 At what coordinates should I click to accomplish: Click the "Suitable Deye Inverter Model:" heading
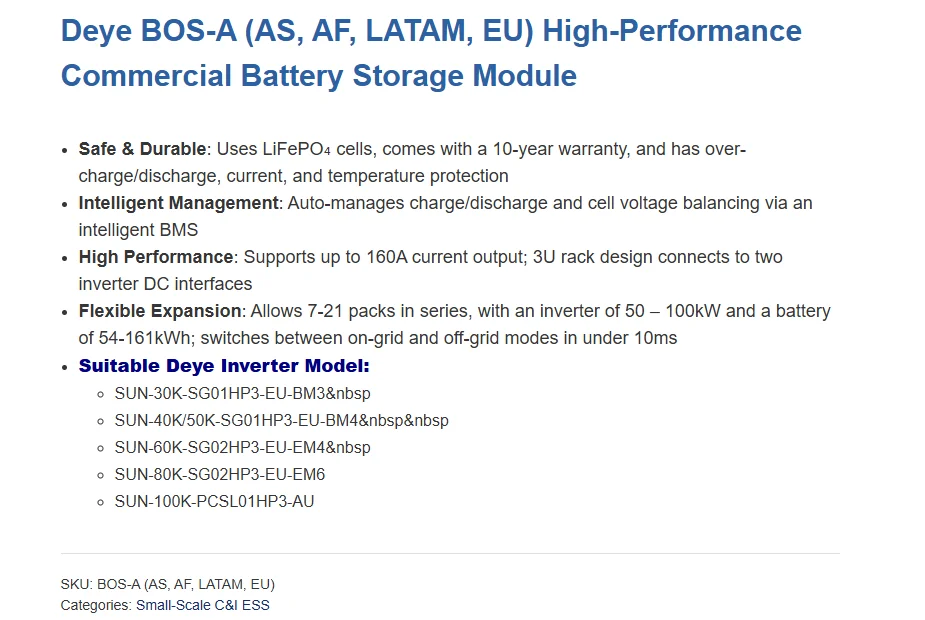tap(224, 366)
